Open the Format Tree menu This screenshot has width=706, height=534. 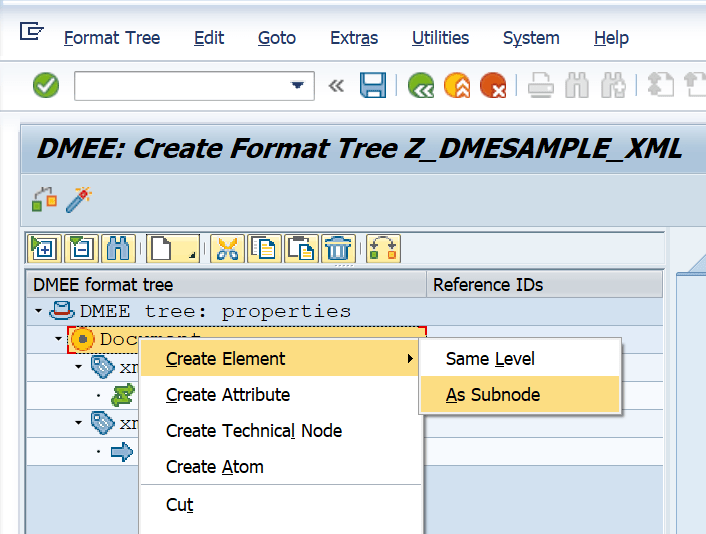coord(112,38)
